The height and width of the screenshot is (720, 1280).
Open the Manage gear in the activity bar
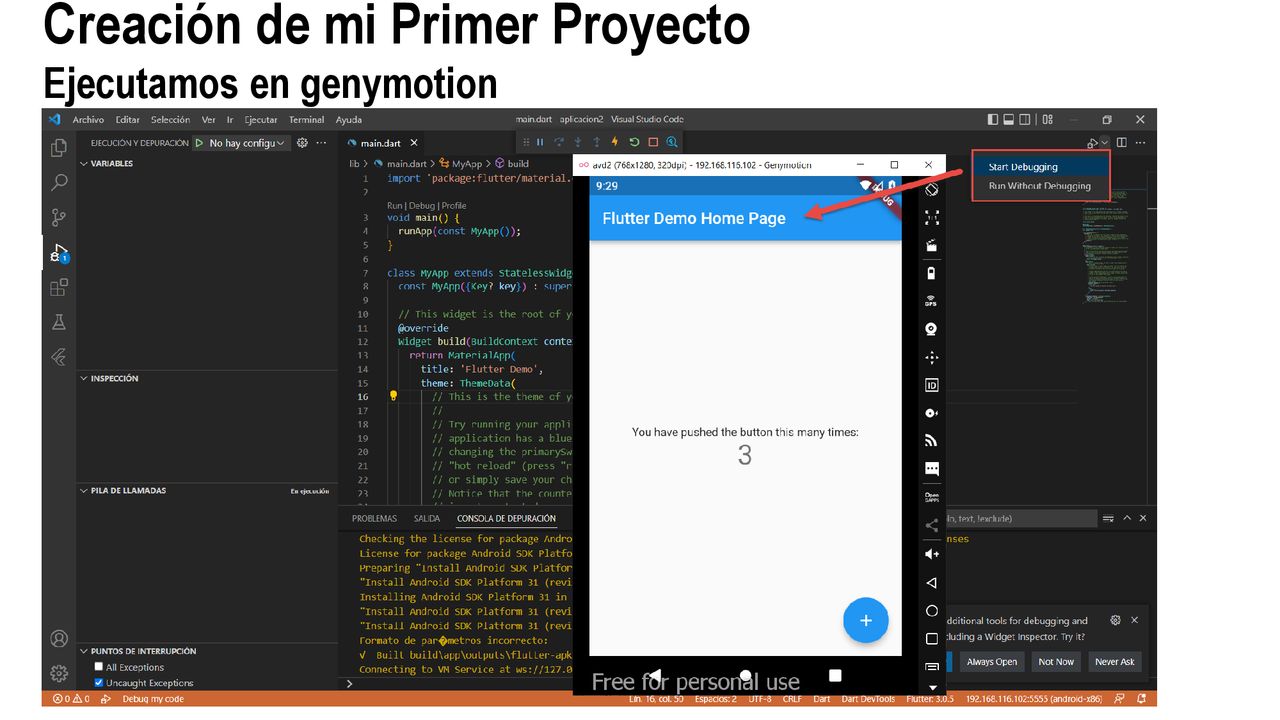(x=59, y=673)
